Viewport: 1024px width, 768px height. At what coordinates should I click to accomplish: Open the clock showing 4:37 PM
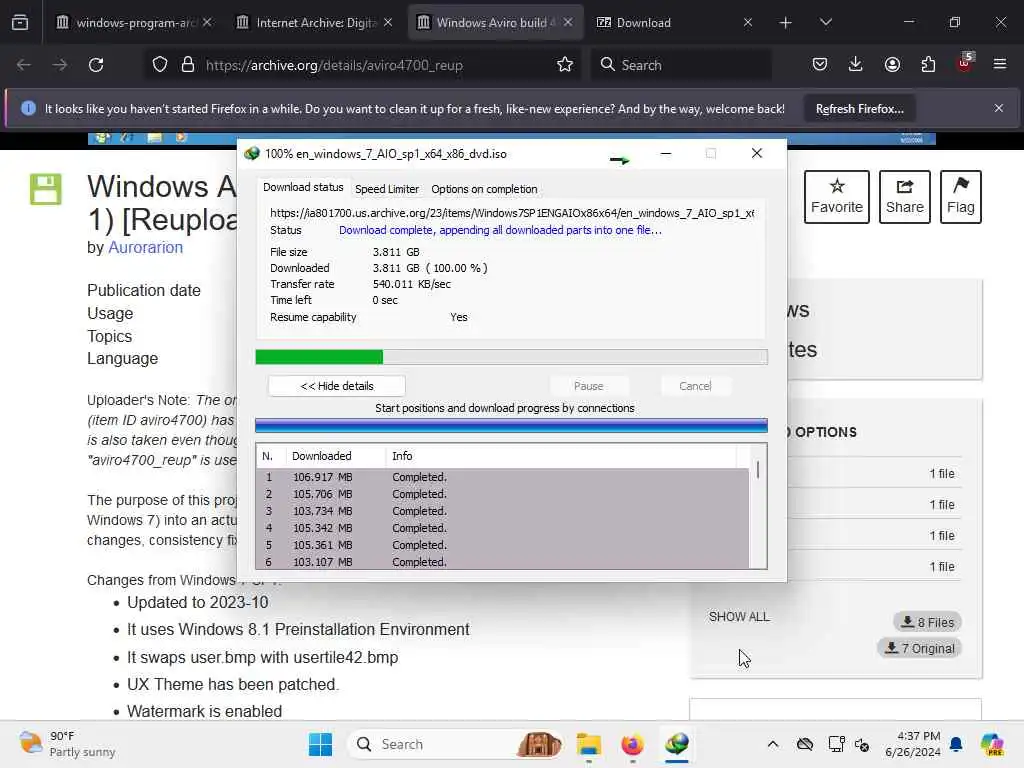point(913,744)
